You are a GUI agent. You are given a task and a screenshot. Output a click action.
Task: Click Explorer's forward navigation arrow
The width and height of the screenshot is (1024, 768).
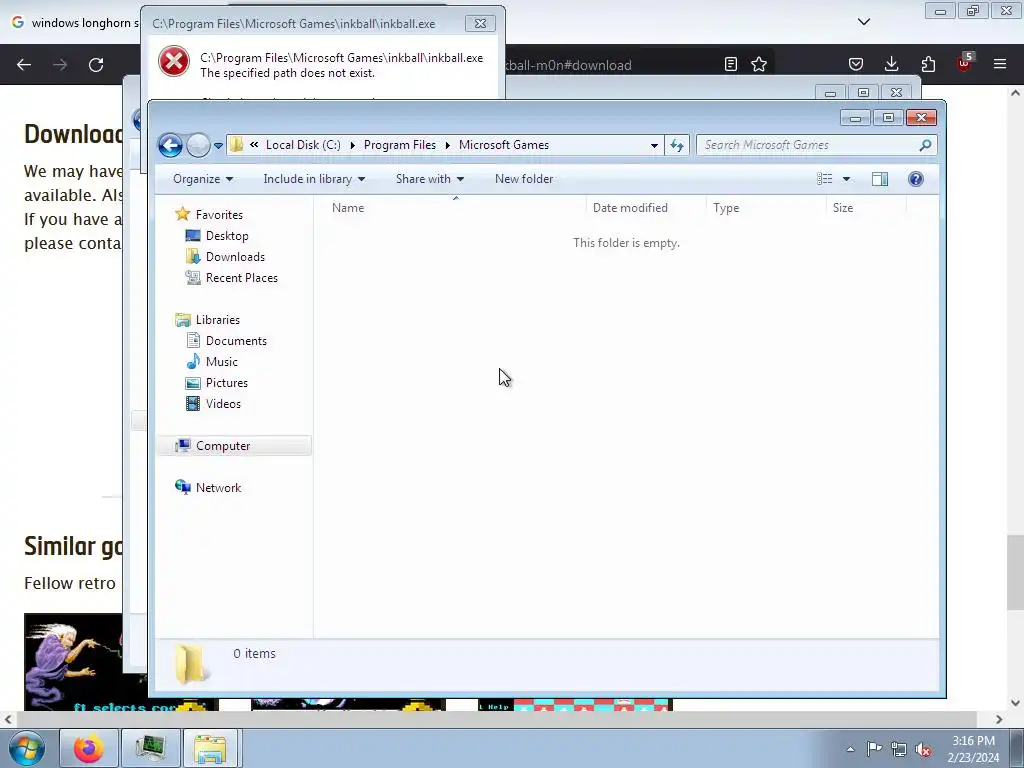coord(198,145)
